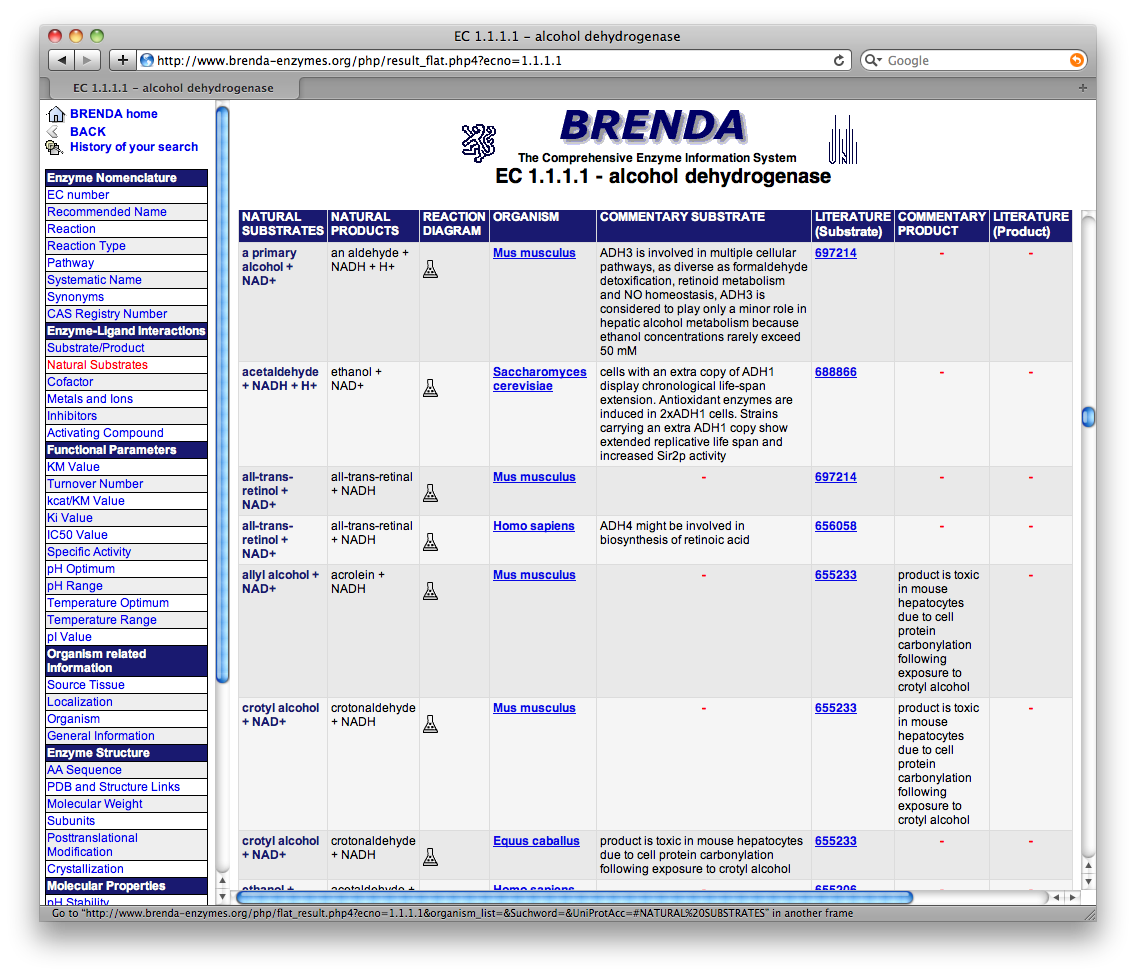Open the Synonyms sidebar link

(75, 296)
